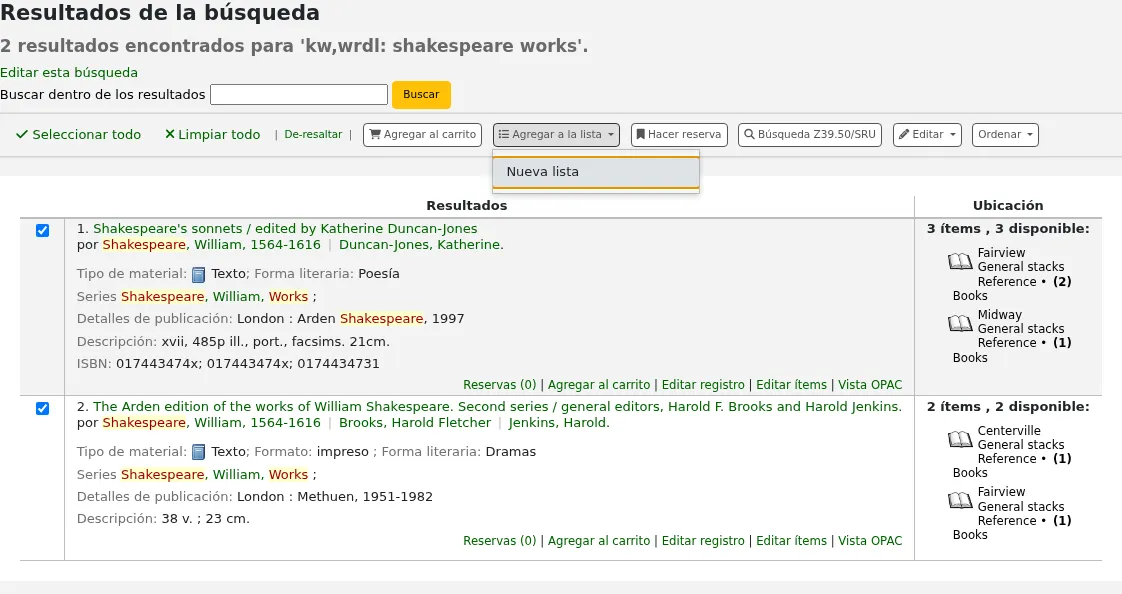Click Editar ítems for Shakespeare's sonnets

(x=791, y=385)
